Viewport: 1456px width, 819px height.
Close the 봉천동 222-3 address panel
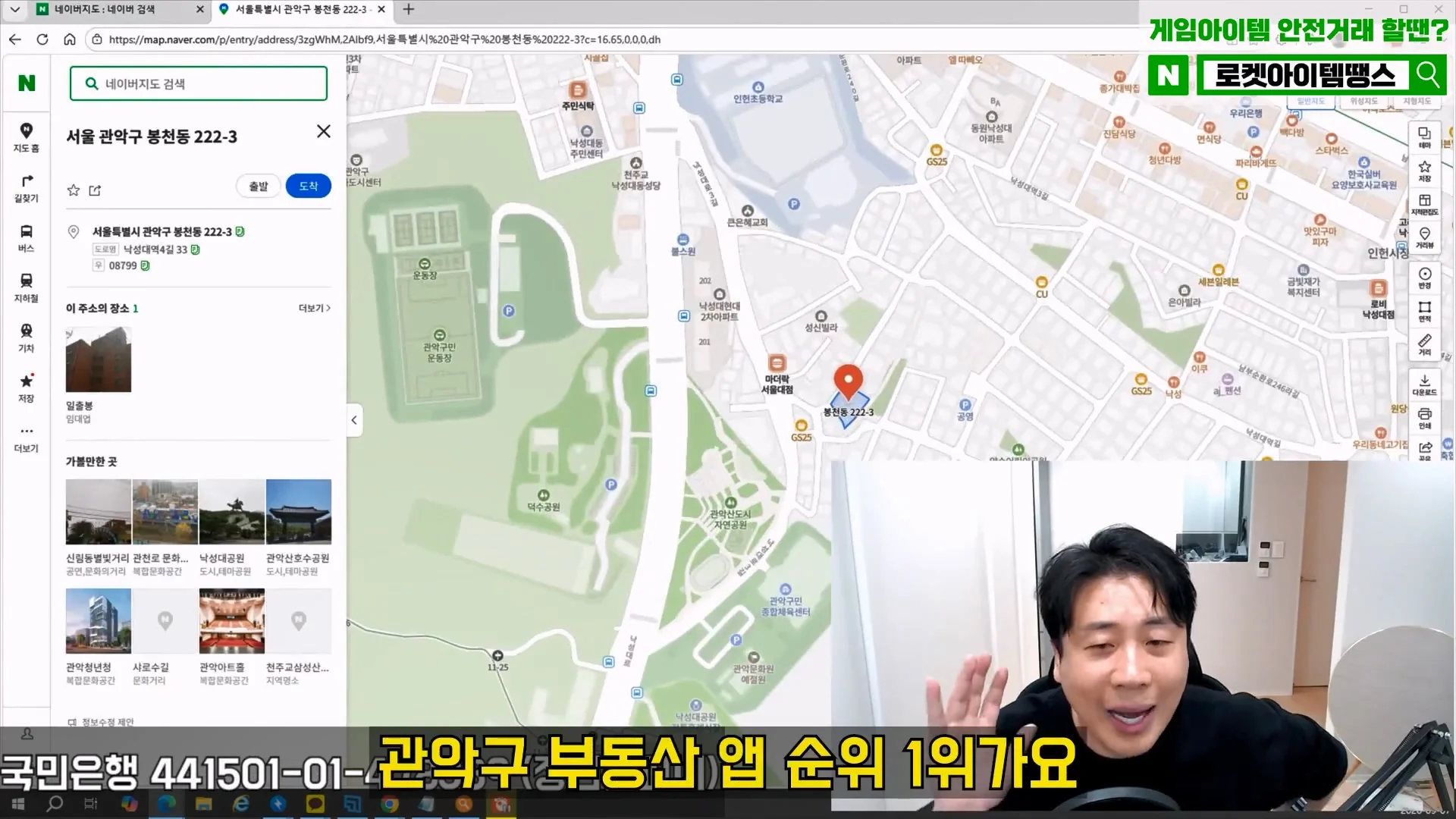(323, 131)
